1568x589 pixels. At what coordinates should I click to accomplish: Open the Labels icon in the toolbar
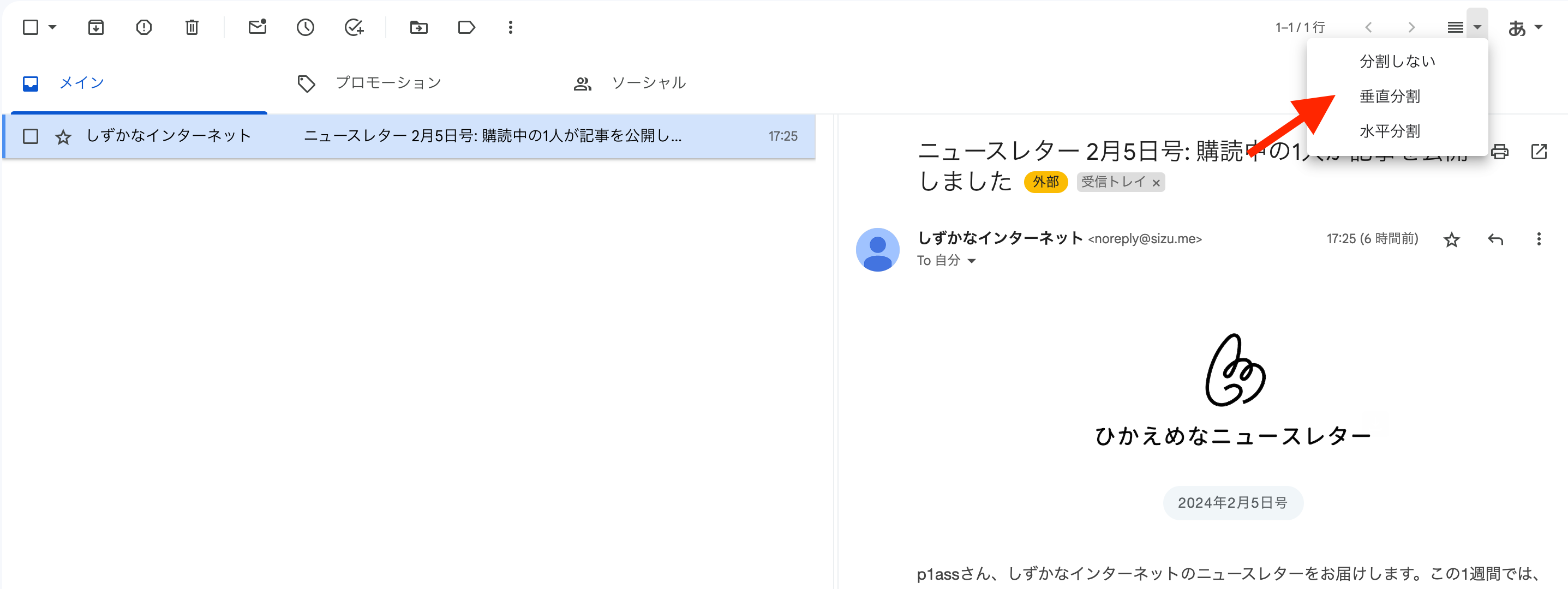[466, 27]
